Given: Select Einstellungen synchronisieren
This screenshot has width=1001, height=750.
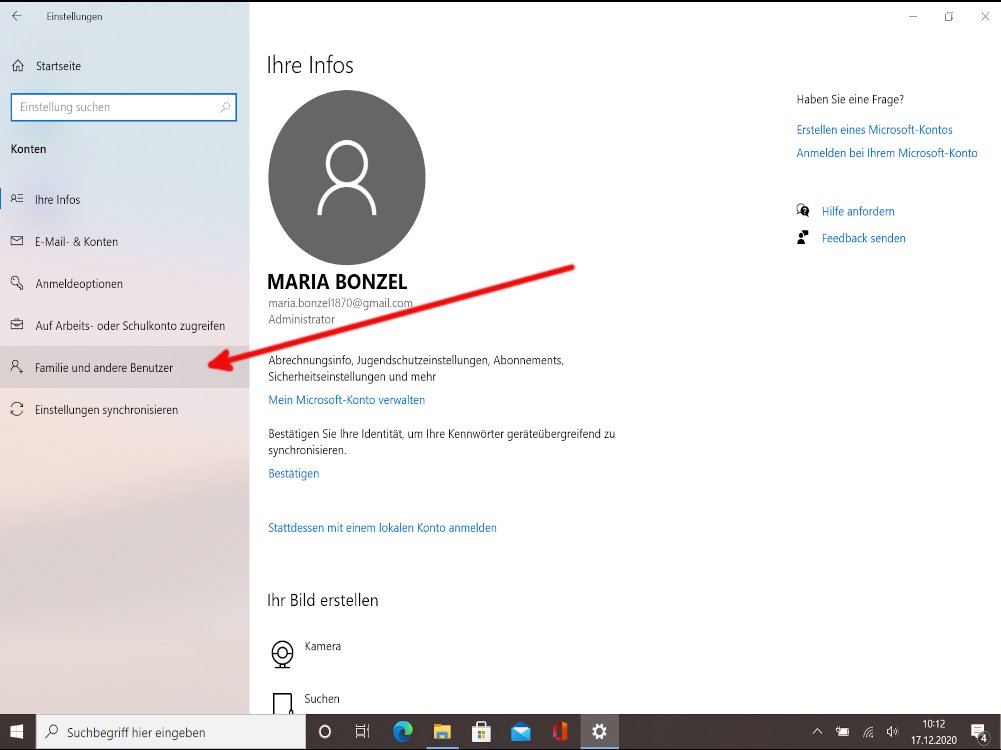Looking at the screenshot, I should pyautogui.click(x=106, y=410).
